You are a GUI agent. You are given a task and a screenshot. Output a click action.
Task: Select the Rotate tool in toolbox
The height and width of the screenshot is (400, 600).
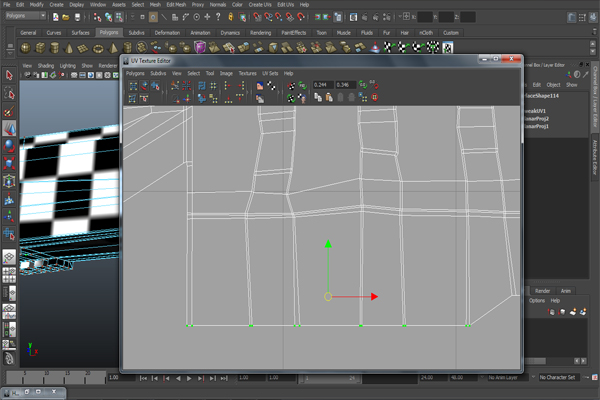pyautogui.click(x=9, y=146)
